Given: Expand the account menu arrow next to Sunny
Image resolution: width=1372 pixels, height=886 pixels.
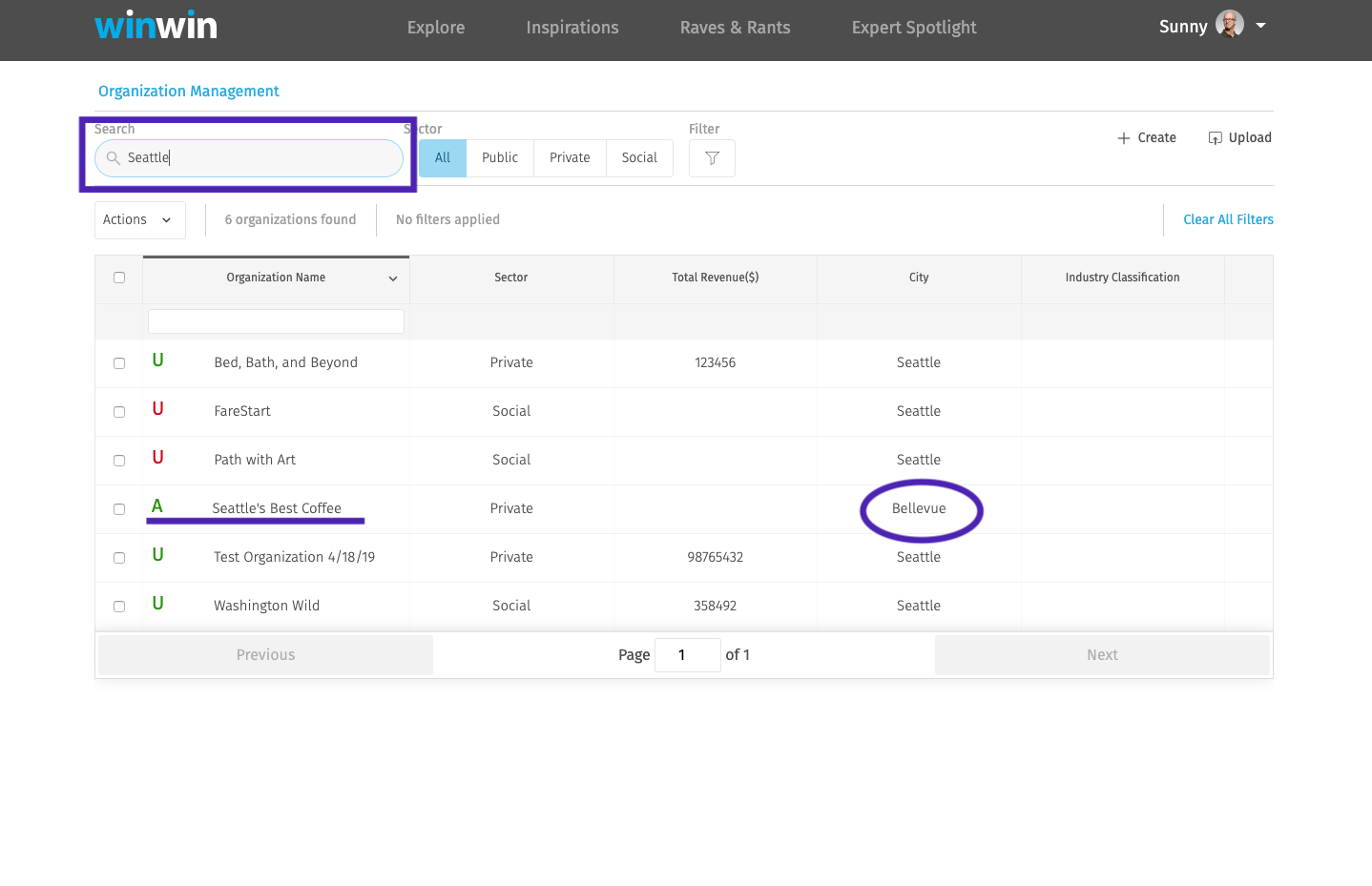Looking at the screenshot, I should pyautogui.click(x=1261, y=26).
